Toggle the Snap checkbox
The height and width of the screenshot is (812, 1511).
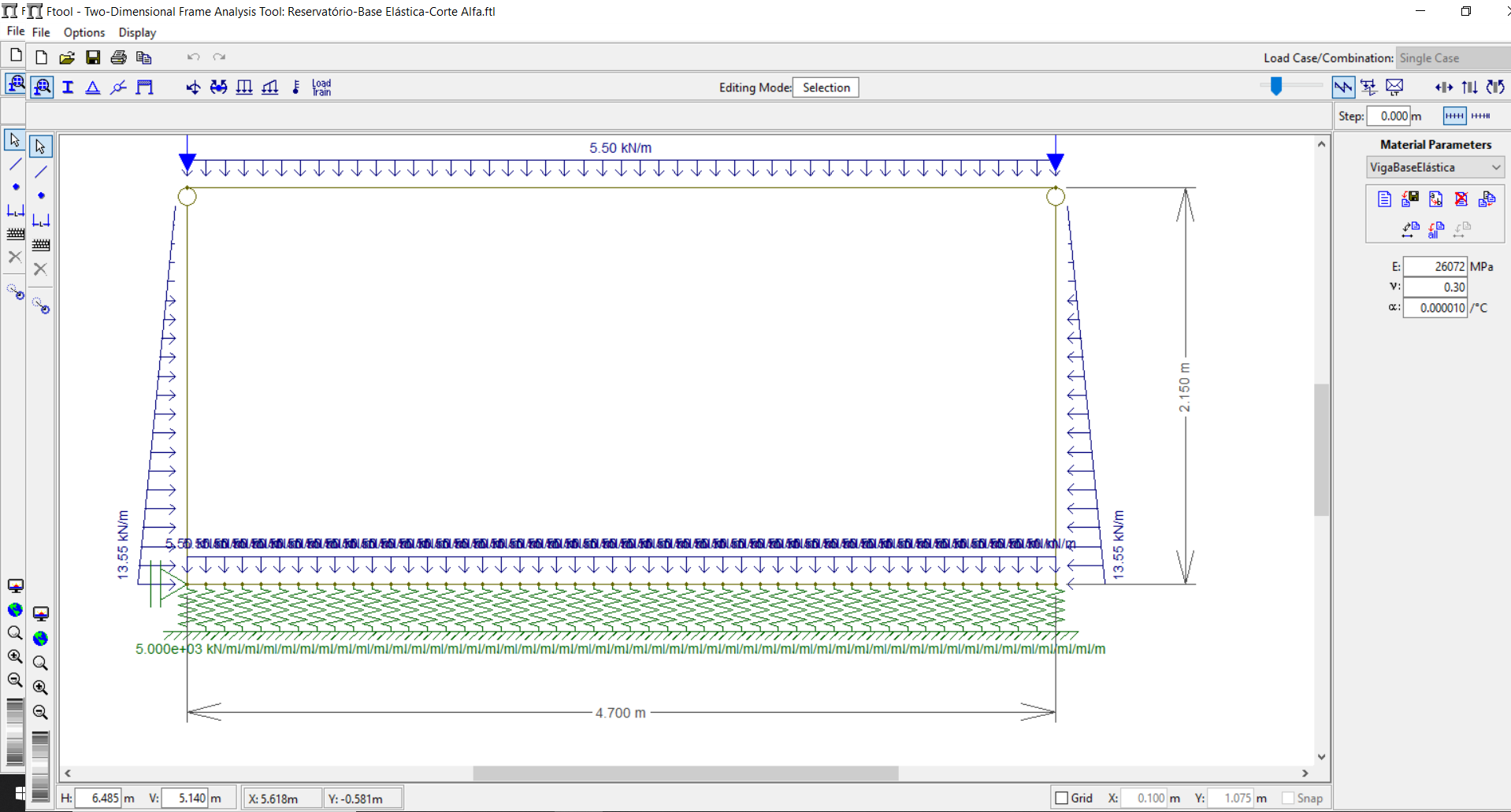pyautogui.click(x=1288, y=798)
